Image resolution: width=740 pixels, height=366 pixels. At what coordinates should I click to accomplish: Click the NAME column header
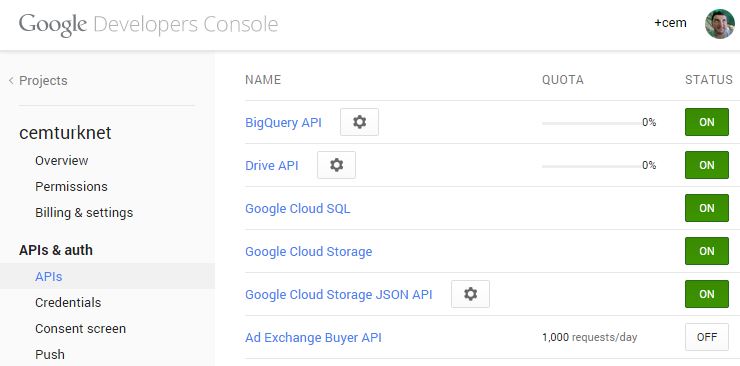point(263,80)
